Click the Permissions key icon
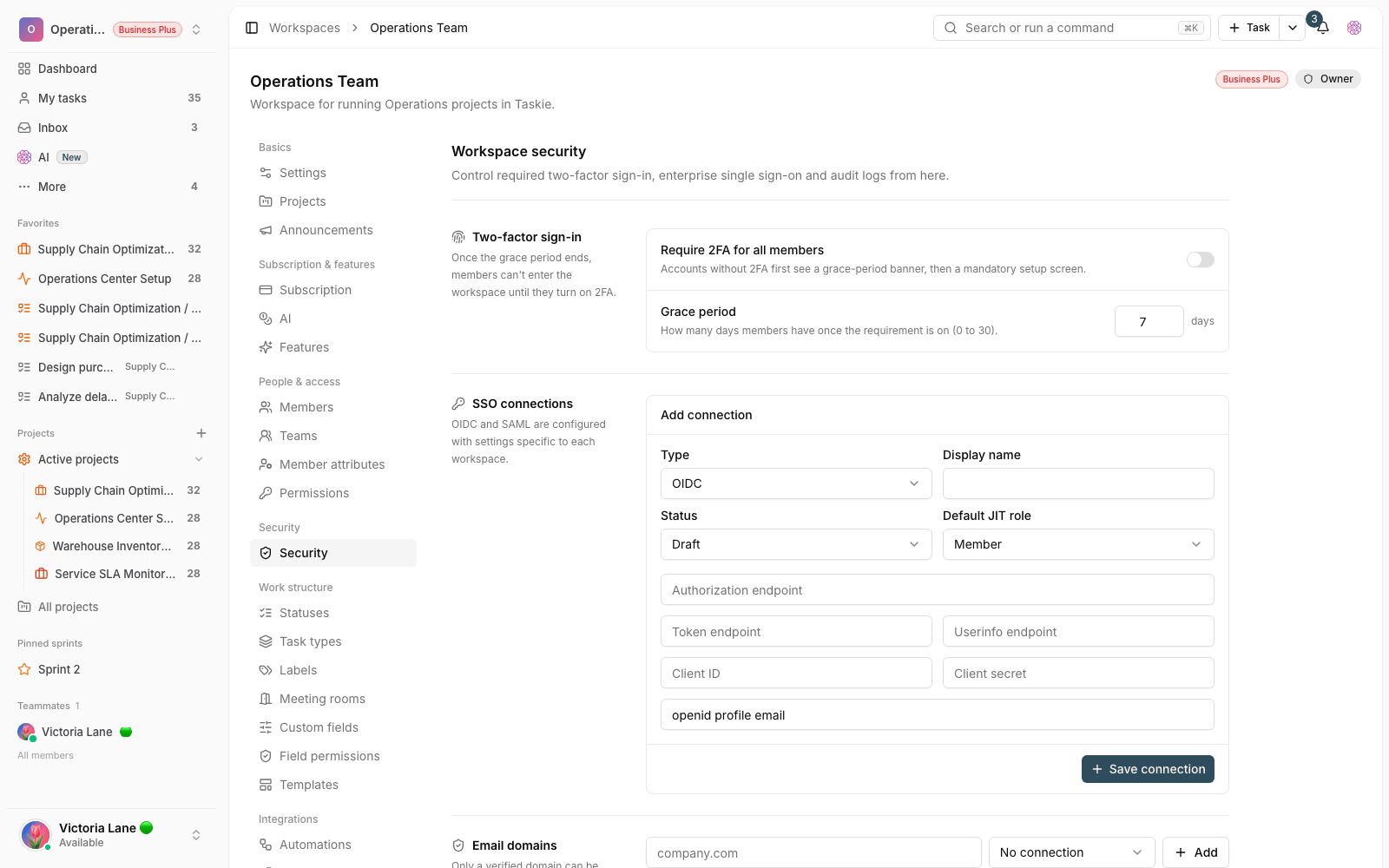 coord(266,493)
